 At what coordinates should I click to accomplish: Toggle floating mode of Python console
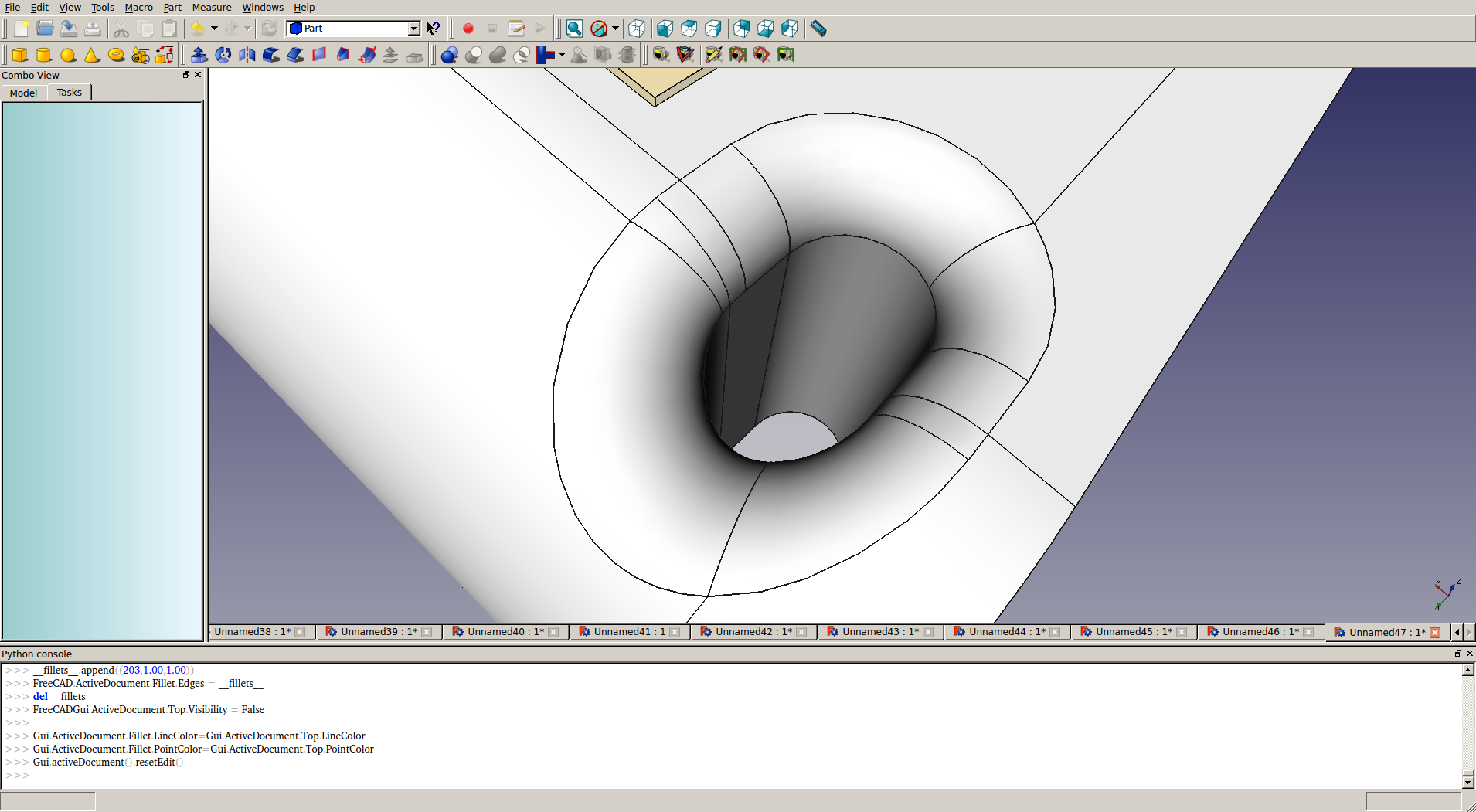(x=1458, y=654)
